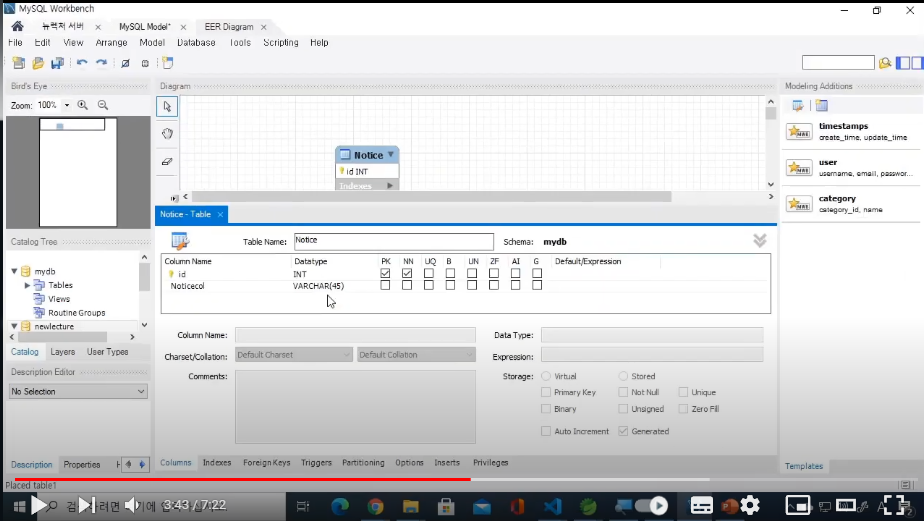Zoom in the Bird's Eye view

pos(82,105)
